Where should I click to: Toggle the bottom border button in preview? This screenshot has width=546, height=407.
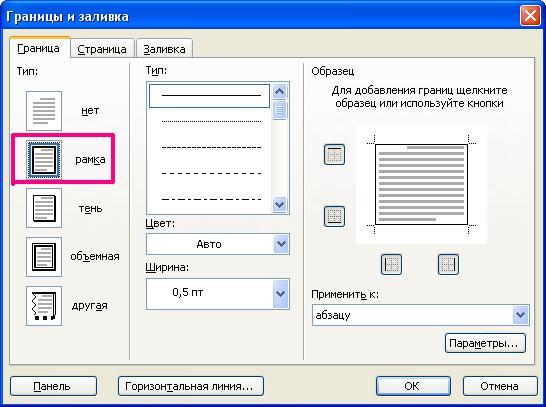pos(334,217)
